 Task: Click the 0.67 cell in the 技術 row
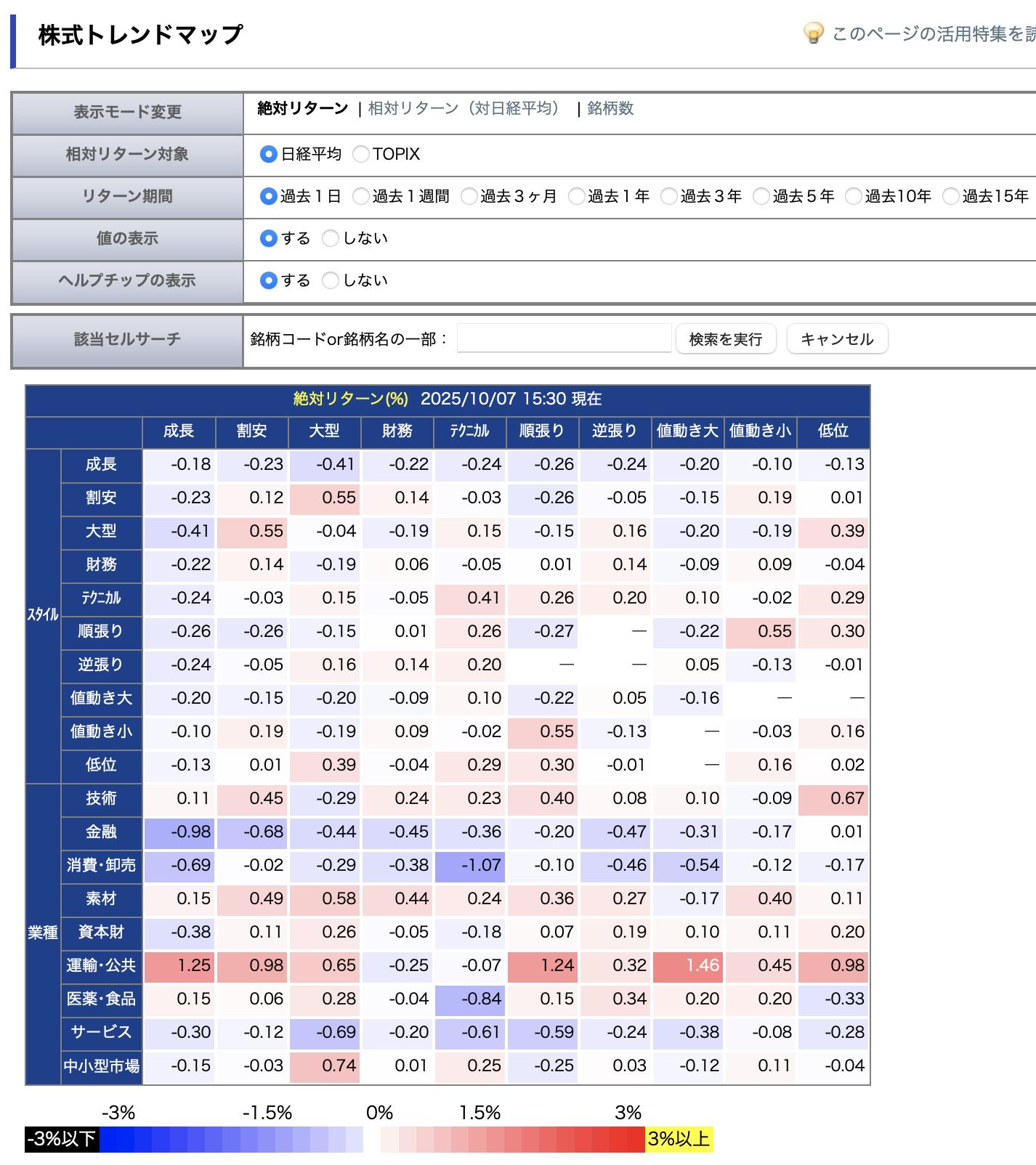tap(833, 798)
